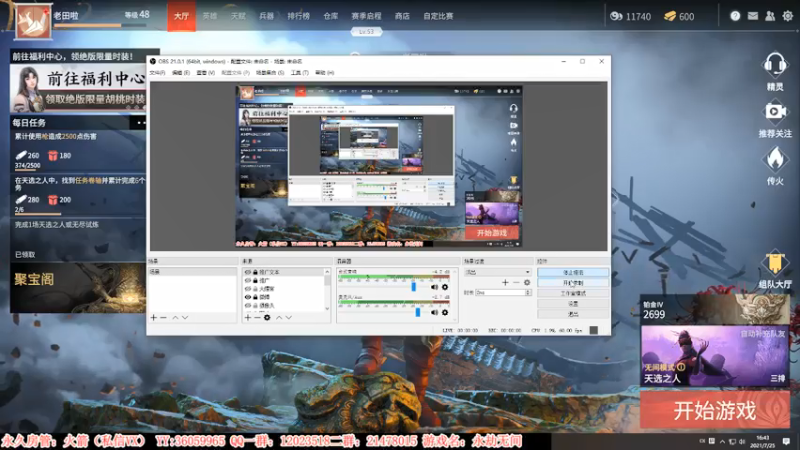Open 前往福利中心 promotional banner
The width and height of the screenshot is (800, 450).
pyautogui.click(x=78, y=88)
